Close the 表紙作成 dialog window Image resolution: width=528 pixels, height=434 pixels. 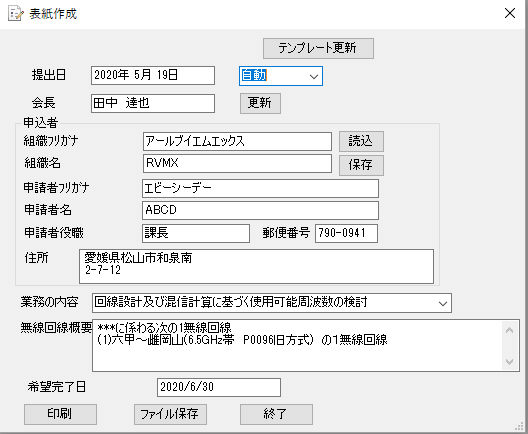coord(510,13)
